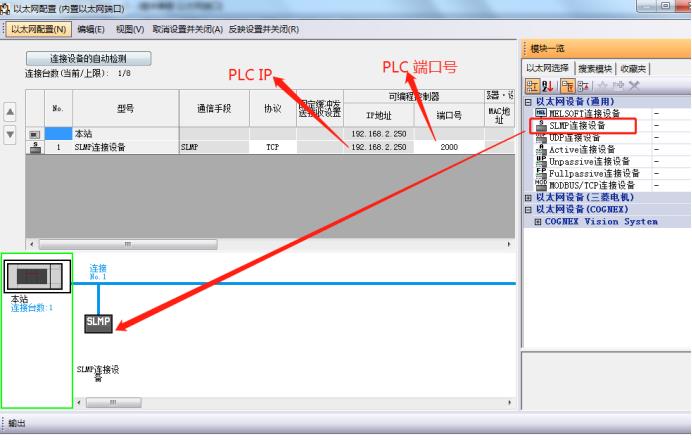This screenshot has width=692, height=440.
Task: Select MODBUS/TCP连接设备 entry icon
Action: click(x=541, y=185)
